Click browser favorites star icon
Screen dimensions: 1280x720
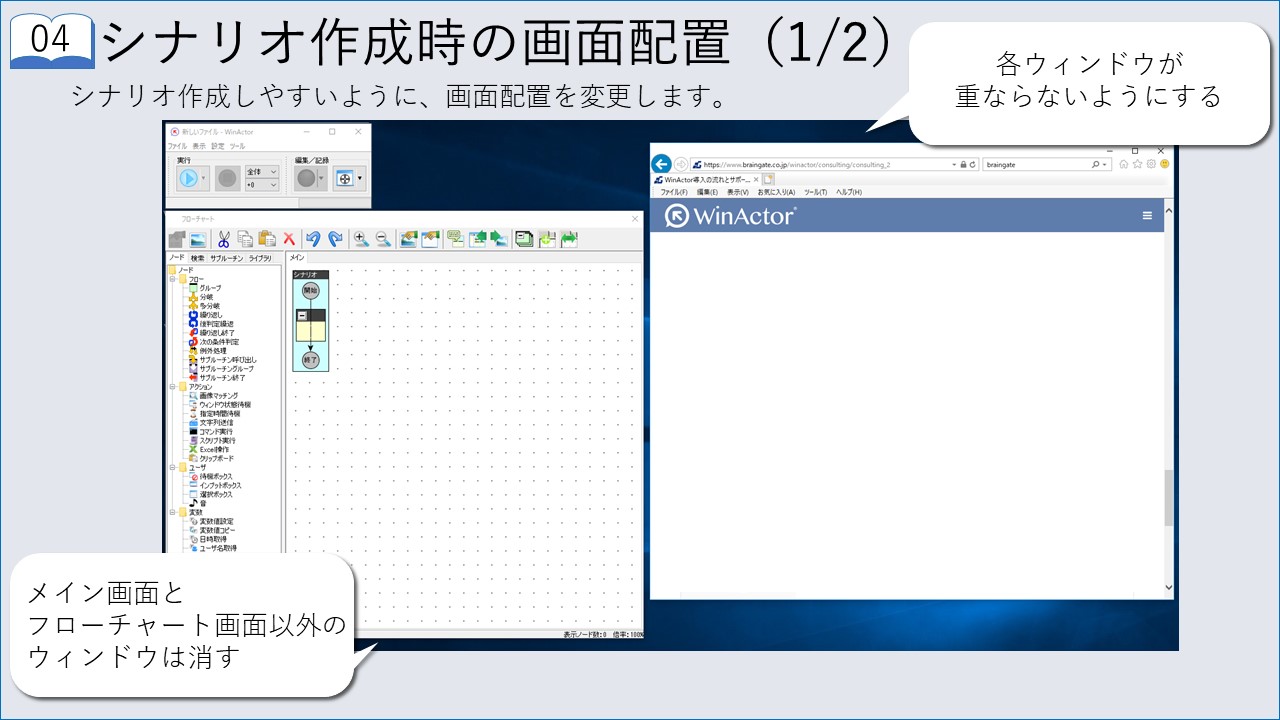[x=1138, y=164]
